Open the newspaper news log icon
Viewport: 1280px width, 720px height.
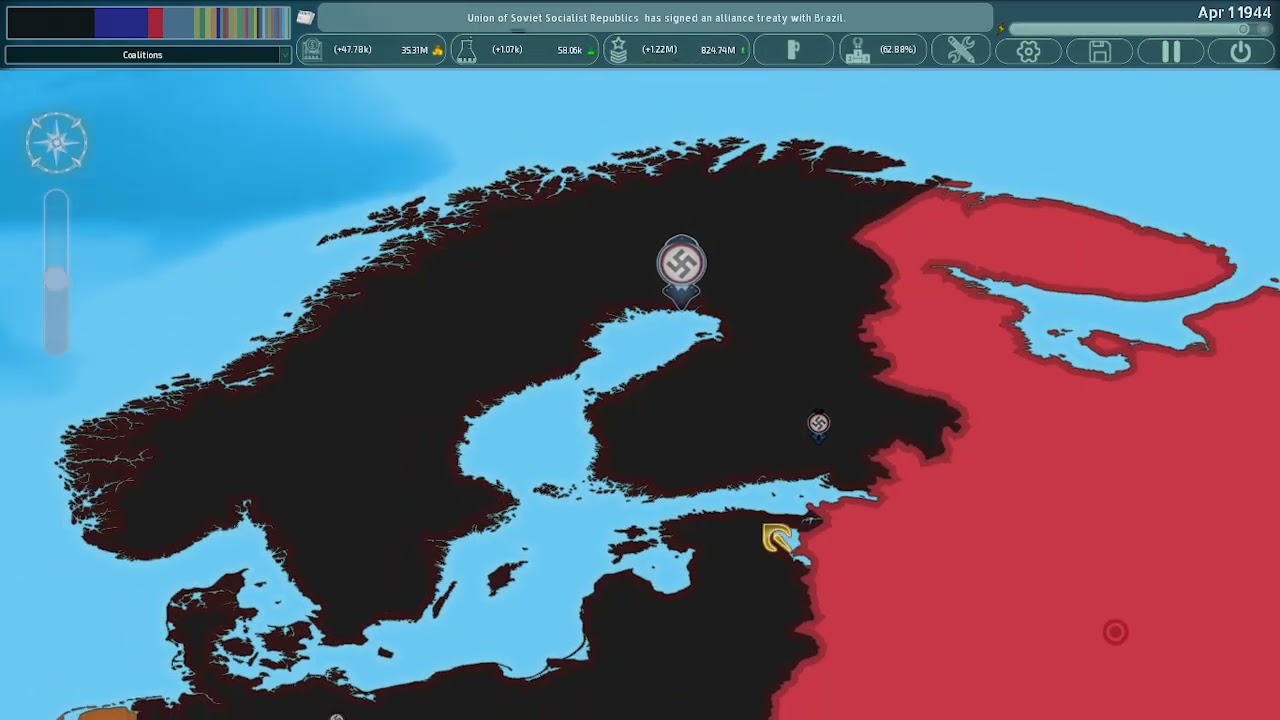305,17
